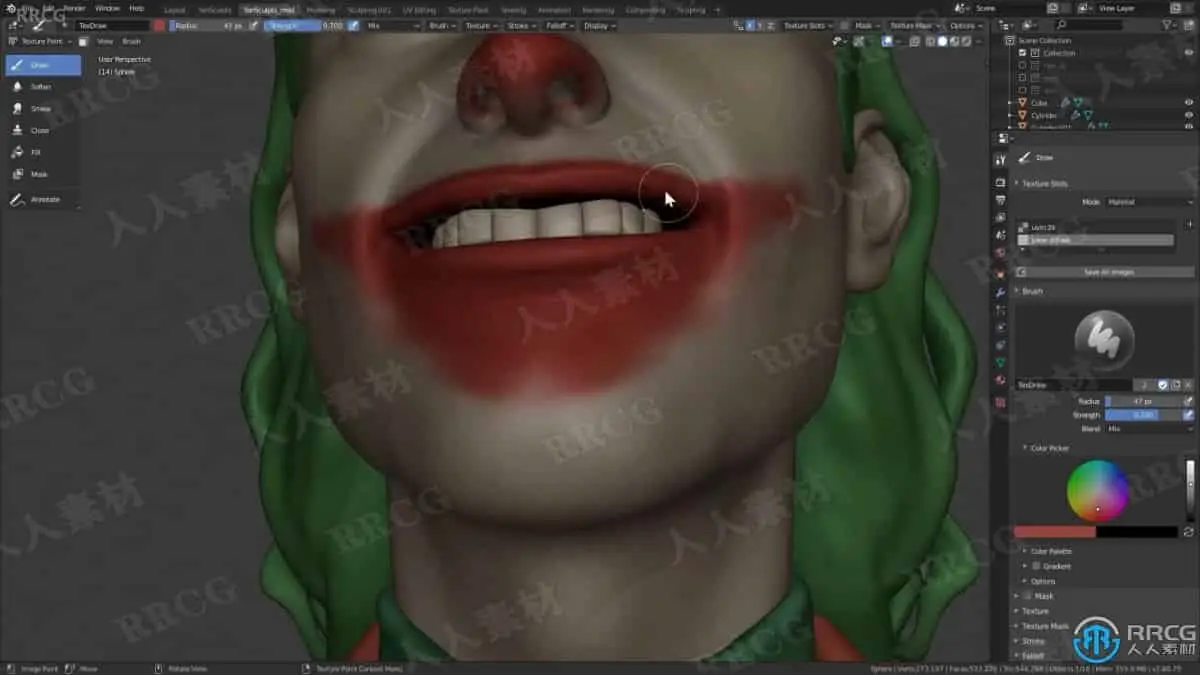1200x675 pixels.
Task: Select the Fill tool
Action: (x=43, y=152)
